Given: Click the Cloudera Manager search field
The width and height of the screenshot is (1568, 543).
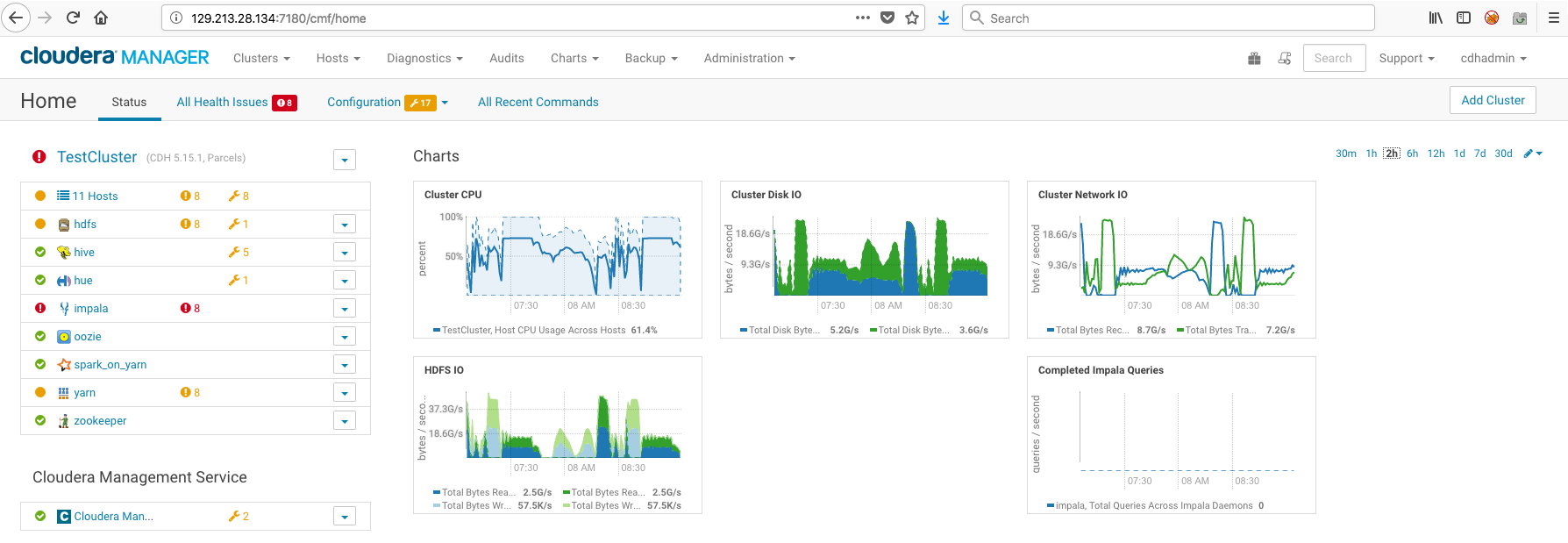Looking at the screenshot, I should click(1333, 58).
